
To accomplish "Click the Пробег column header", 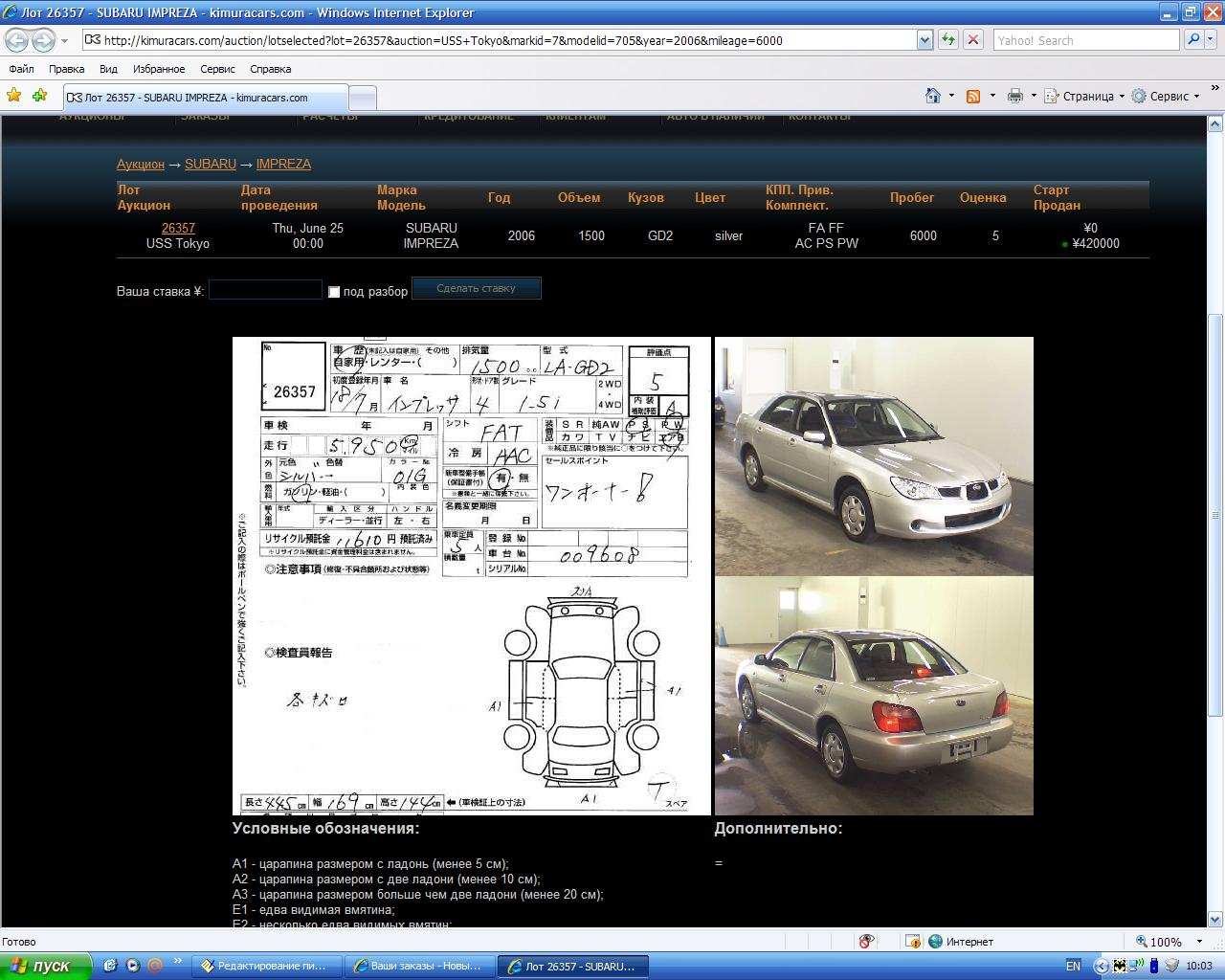I will tap(912, 197).
